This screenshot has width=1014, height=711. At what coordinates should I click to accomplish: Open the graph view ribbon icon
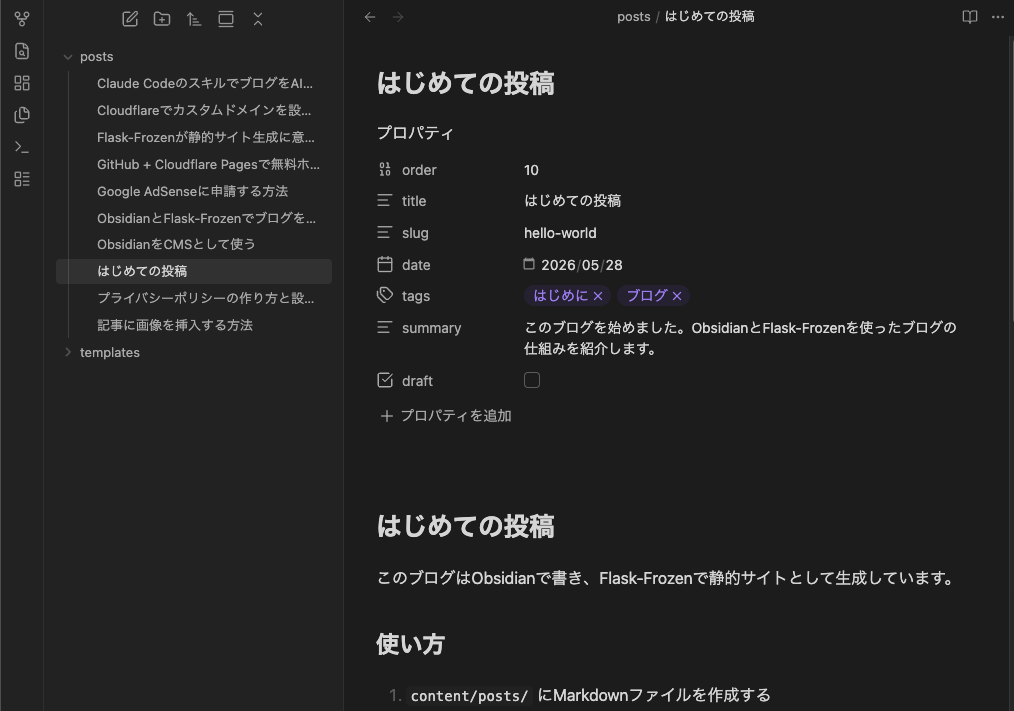coord(22,19)
